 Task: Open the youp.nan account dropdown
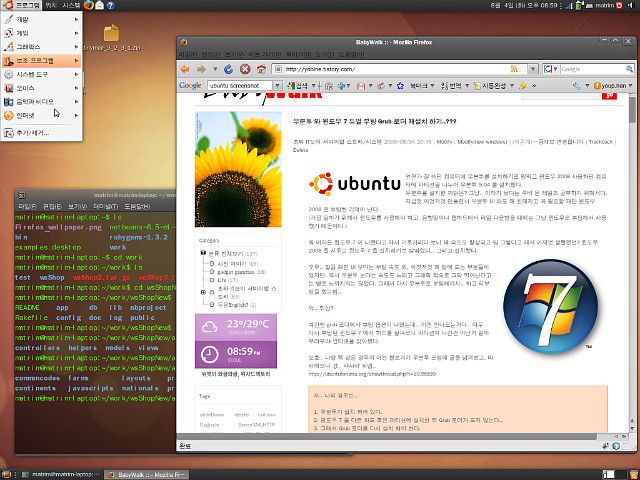point(631,86)
